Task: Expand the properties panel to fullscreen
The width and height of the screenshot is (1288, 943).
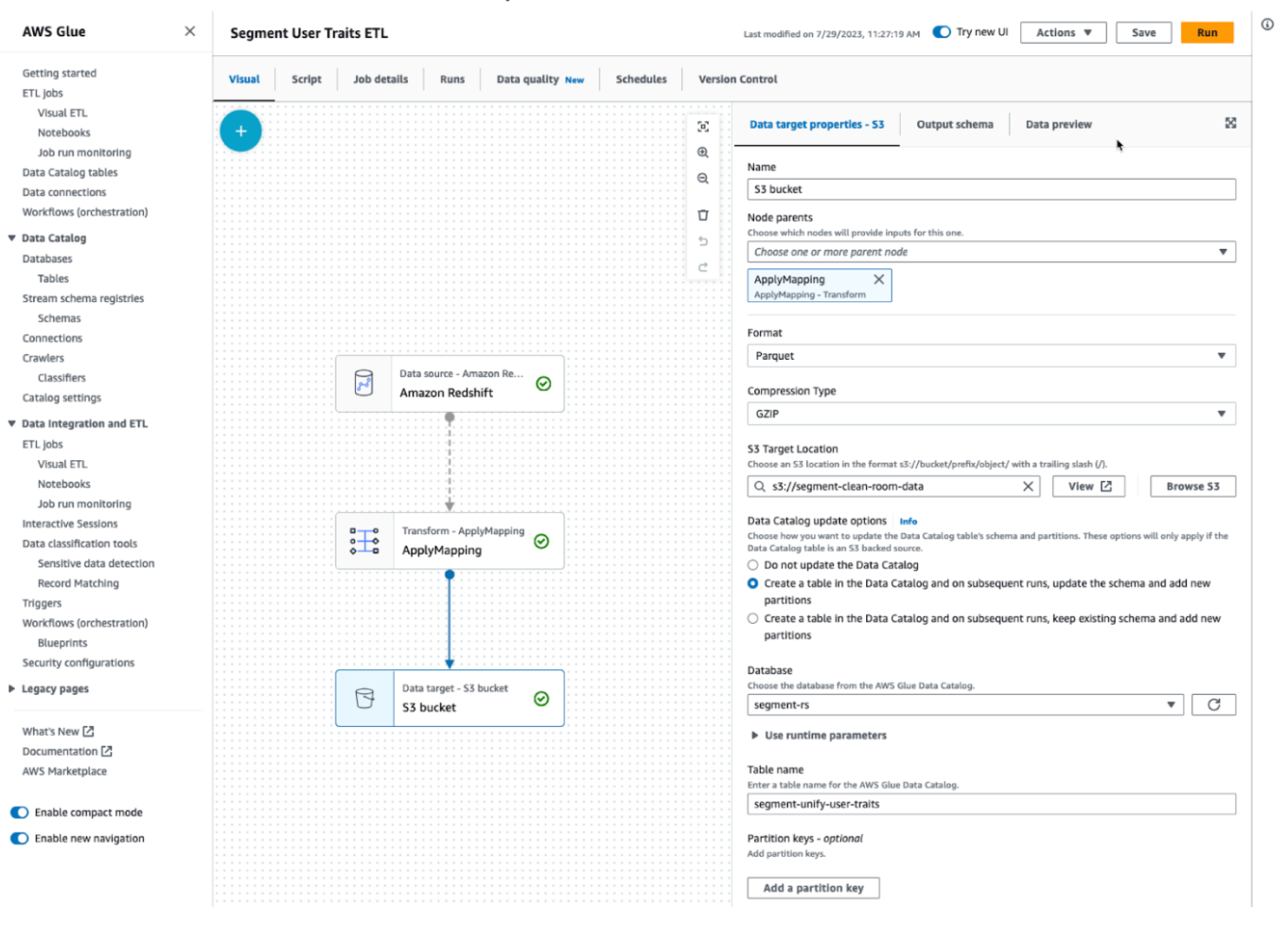Action: (1230, 123)
